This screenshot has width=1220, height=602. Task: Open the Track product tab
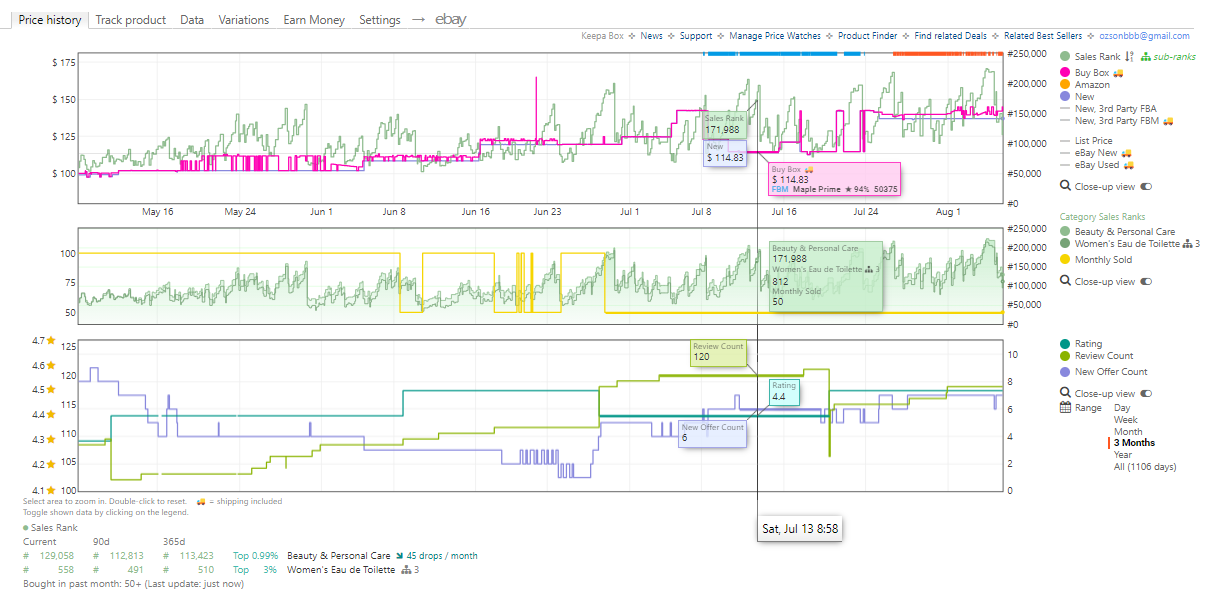(x=131, y=20)
